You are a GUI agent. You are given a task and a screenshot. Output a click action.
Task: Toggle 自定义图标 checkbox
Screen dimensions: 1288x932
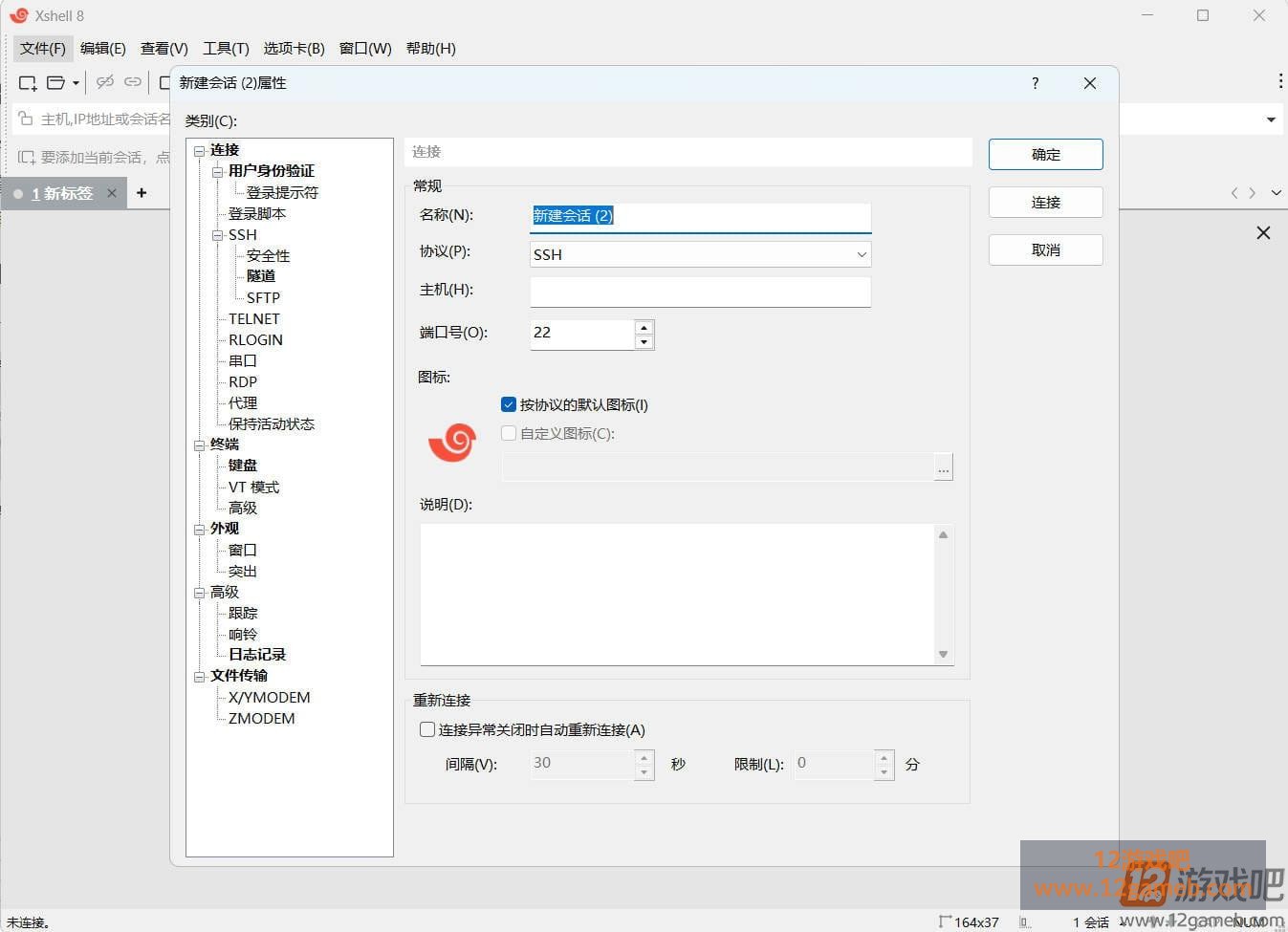[x=509, y=433]
